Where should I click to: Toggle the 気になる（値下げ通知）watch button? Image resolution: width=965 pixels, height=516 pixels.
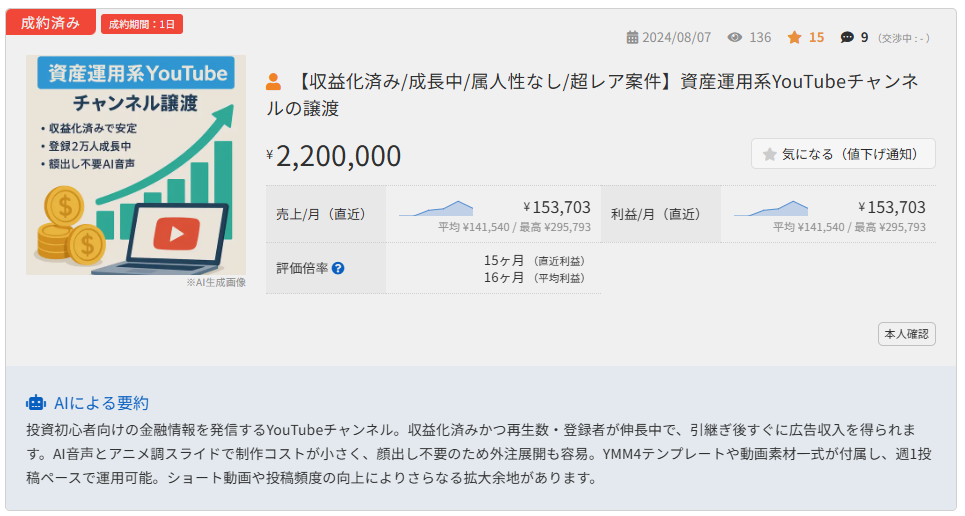845,154
